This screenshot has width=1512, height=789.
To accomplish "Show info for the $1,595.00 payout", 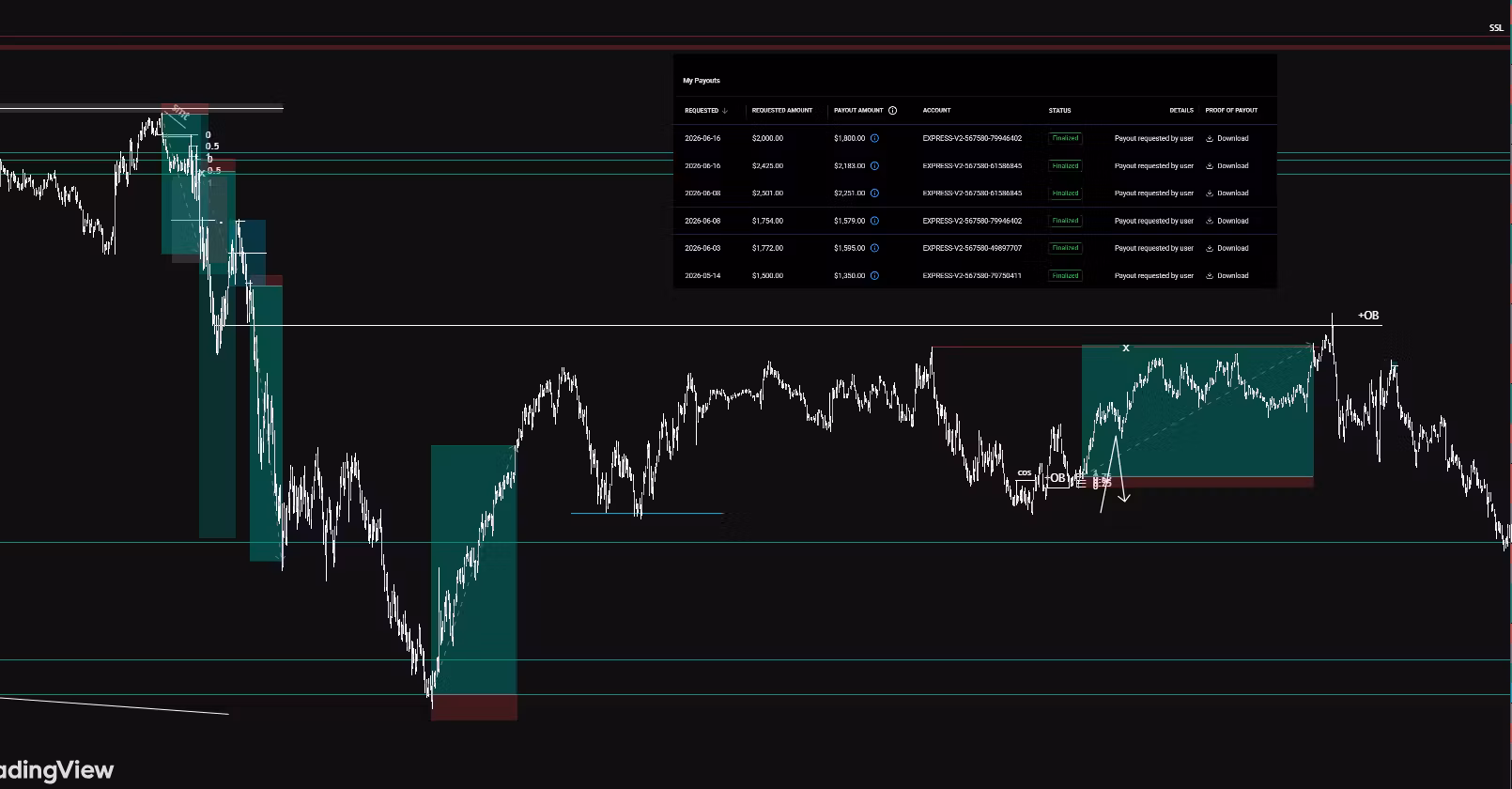I will click(x=874, y=248).
